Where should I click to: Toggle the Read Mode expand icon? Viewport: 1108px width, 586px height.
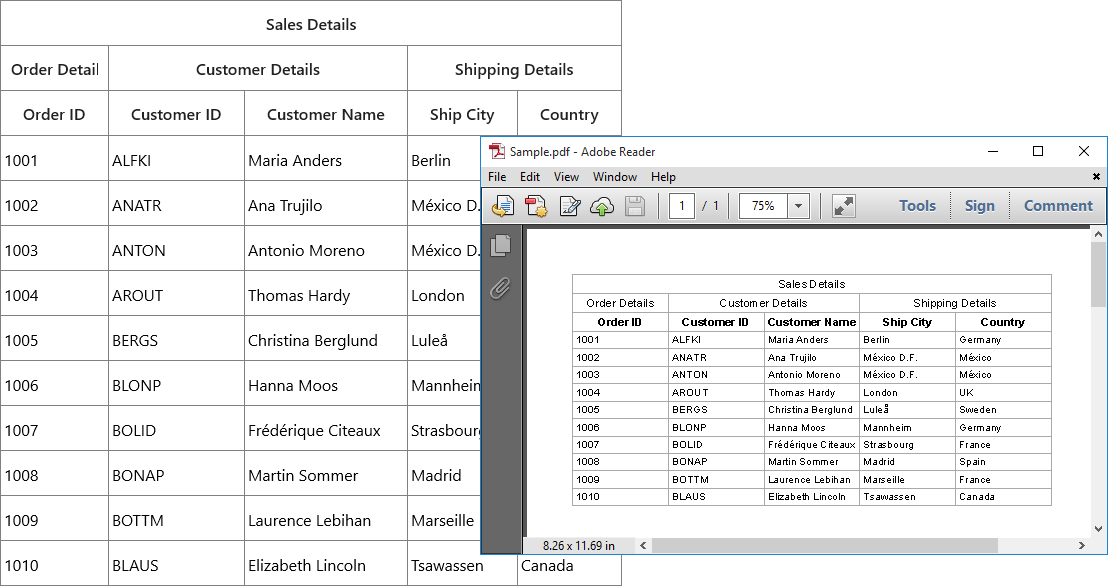[x=844, y=206]
